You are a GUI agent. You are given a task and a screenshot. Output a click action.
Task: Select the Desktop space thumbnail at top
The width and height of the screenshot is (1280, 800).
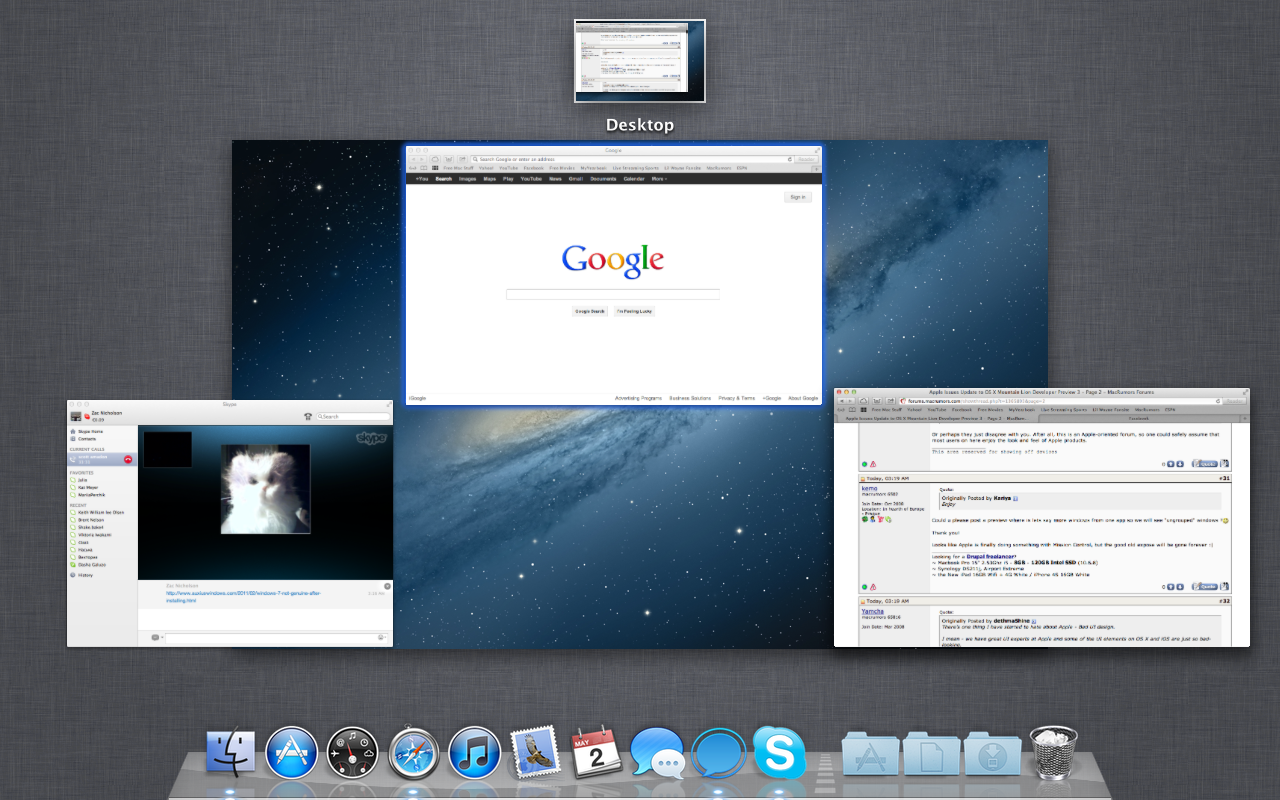pos(640,61)
